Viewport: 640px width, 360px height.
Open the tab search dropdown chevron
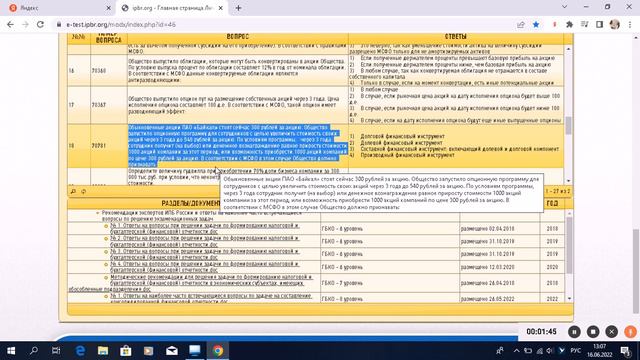click(564, 7)
